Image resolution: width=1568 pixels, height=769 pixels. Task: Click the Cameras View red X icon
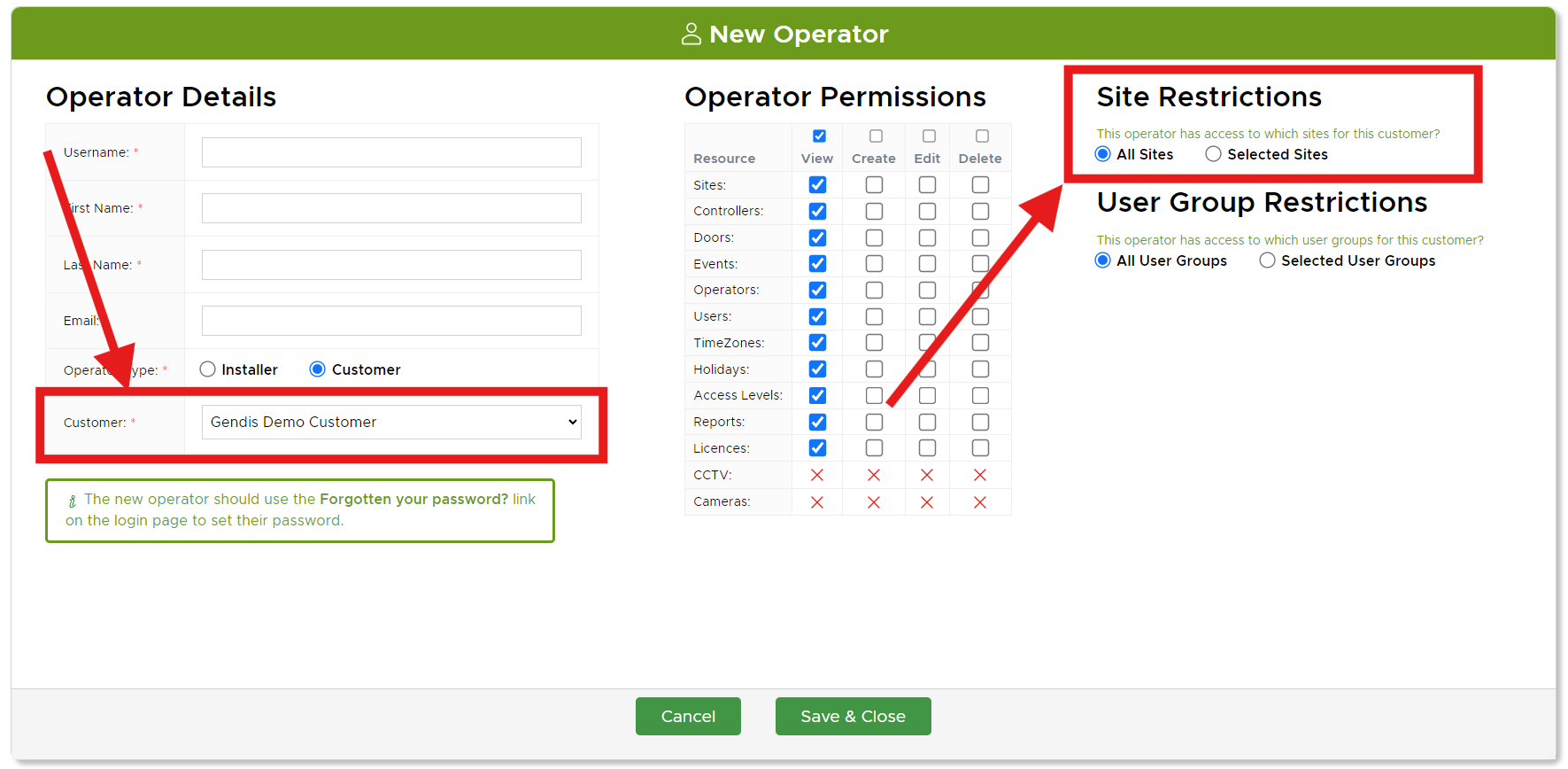click(x=817, y=502)
